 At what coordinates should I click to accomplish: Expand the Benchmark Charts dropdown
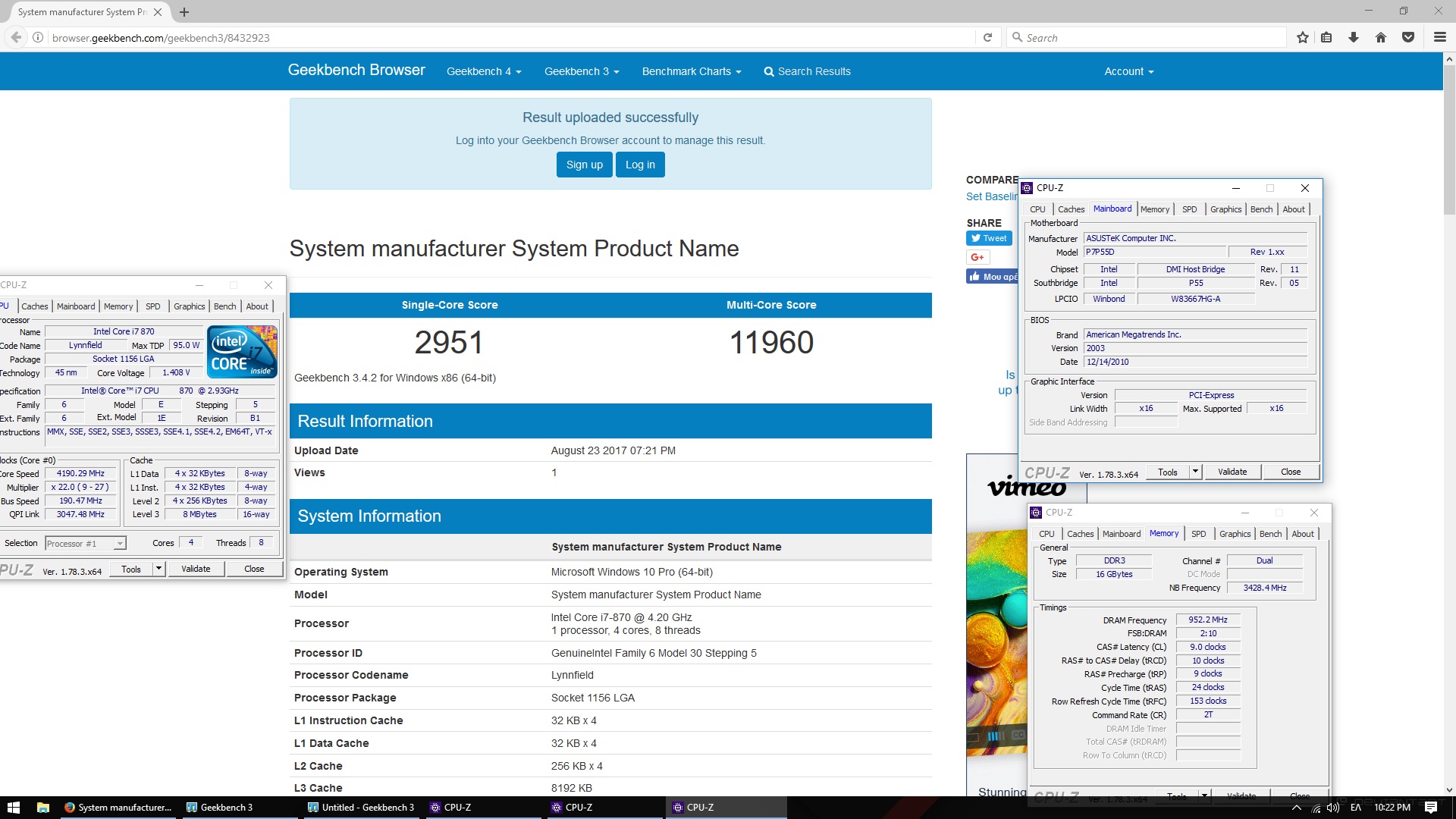tap(692, 71)
